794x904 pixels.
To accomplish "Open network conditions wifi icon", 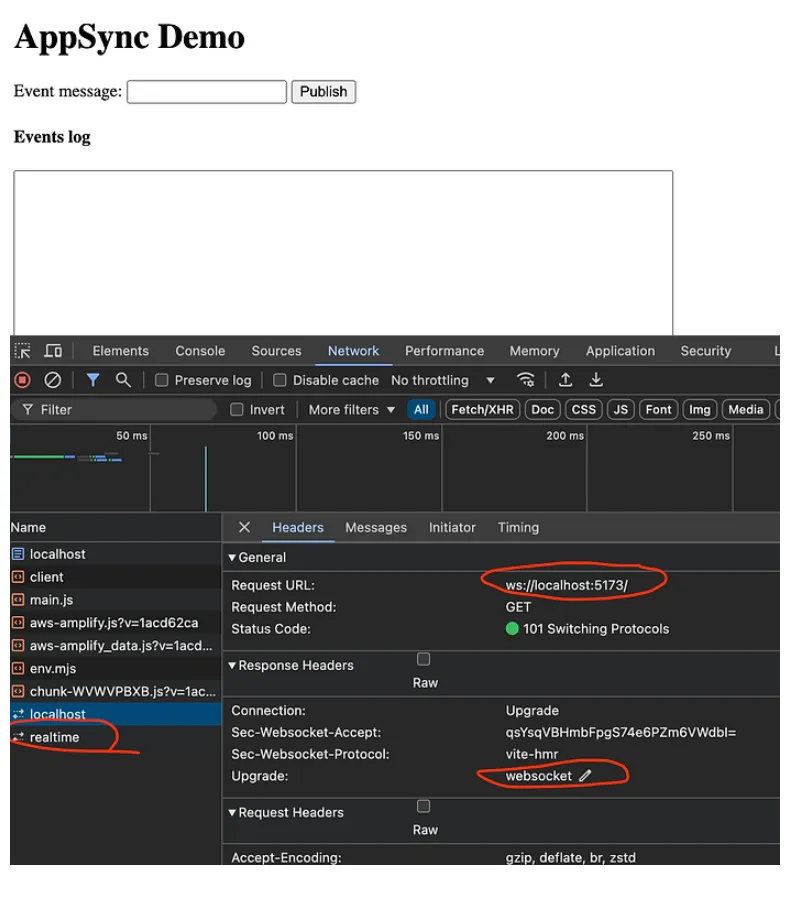I will [525, 380].
